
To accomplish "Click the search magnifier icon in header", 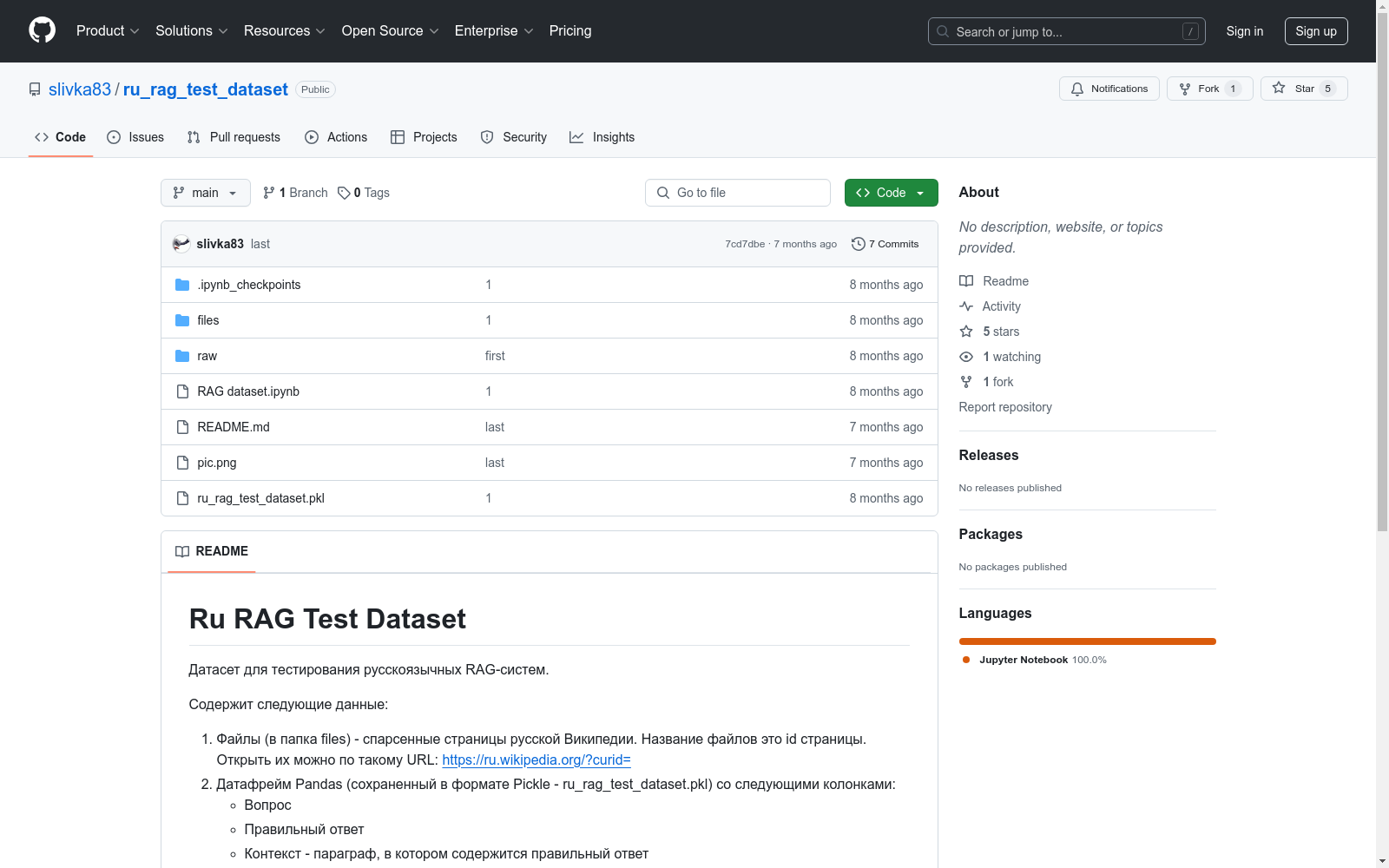I will click(943, 31).
